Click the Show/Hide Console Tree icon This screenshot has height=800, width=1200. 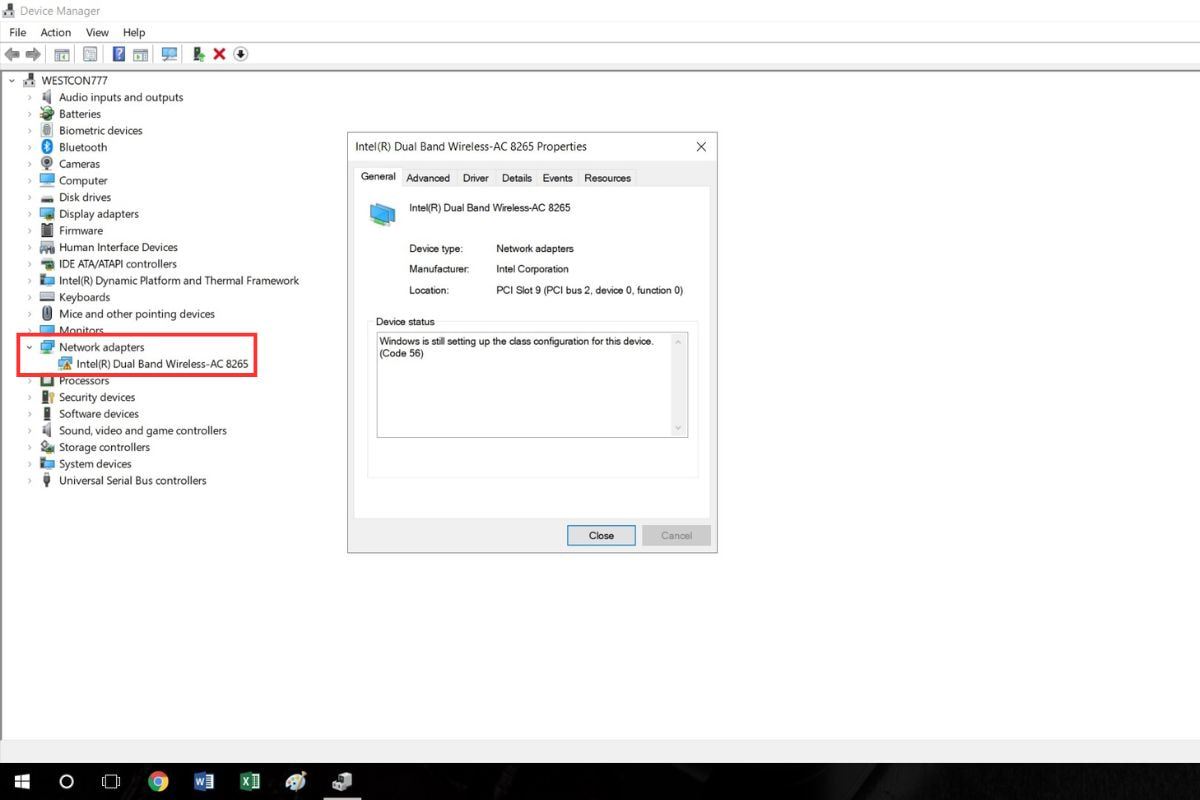point(62,54)
